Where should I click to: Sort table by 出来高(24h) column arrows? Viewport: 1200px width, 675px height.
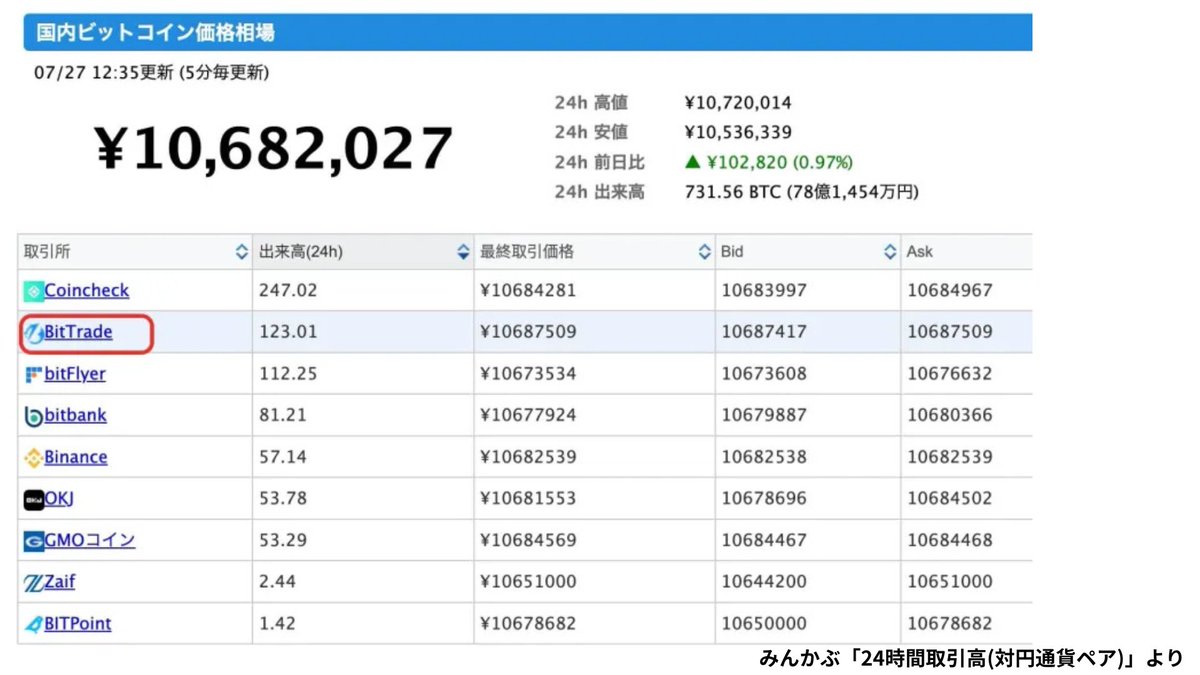(x=463, y=253)
